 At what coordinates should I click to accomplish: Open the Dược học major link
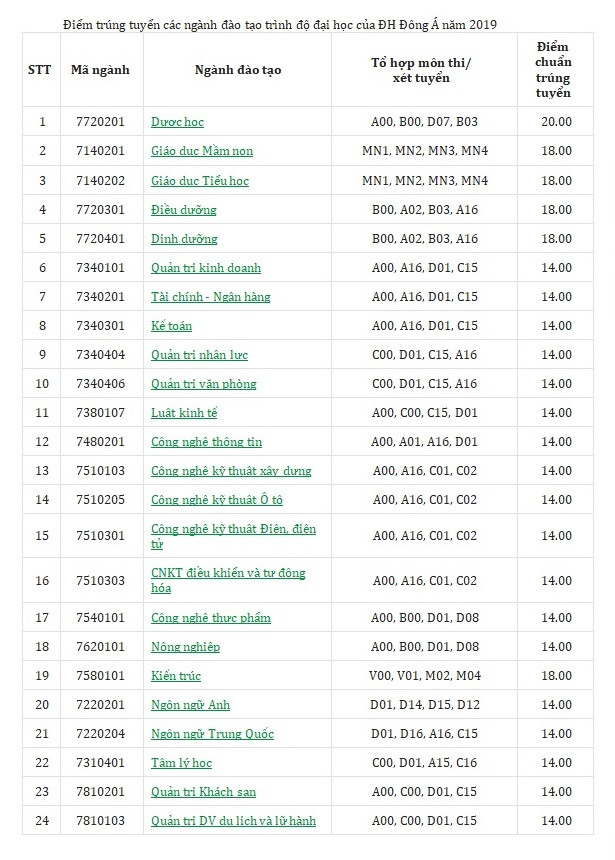click(177, 122)
